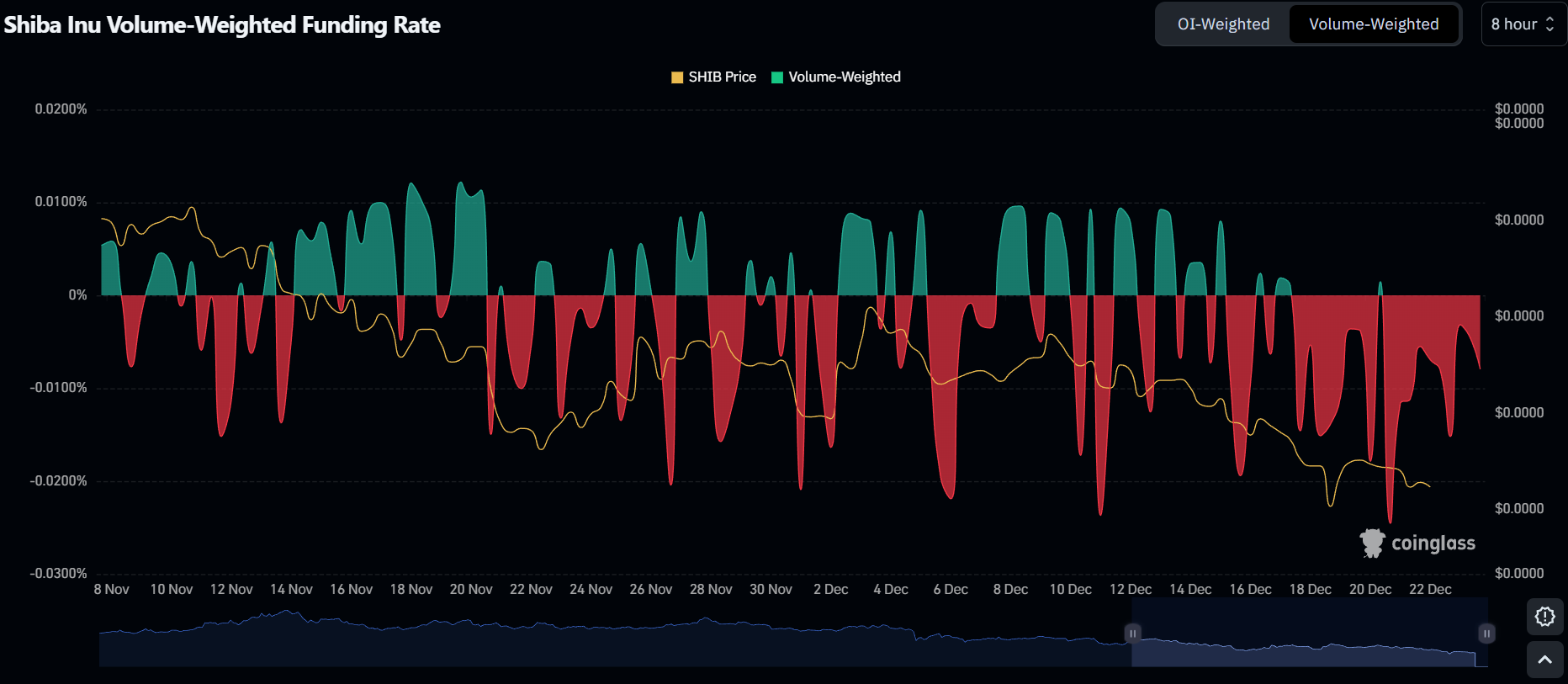Click the scroll-to-top chevron arrow icon

(1544, 660)
